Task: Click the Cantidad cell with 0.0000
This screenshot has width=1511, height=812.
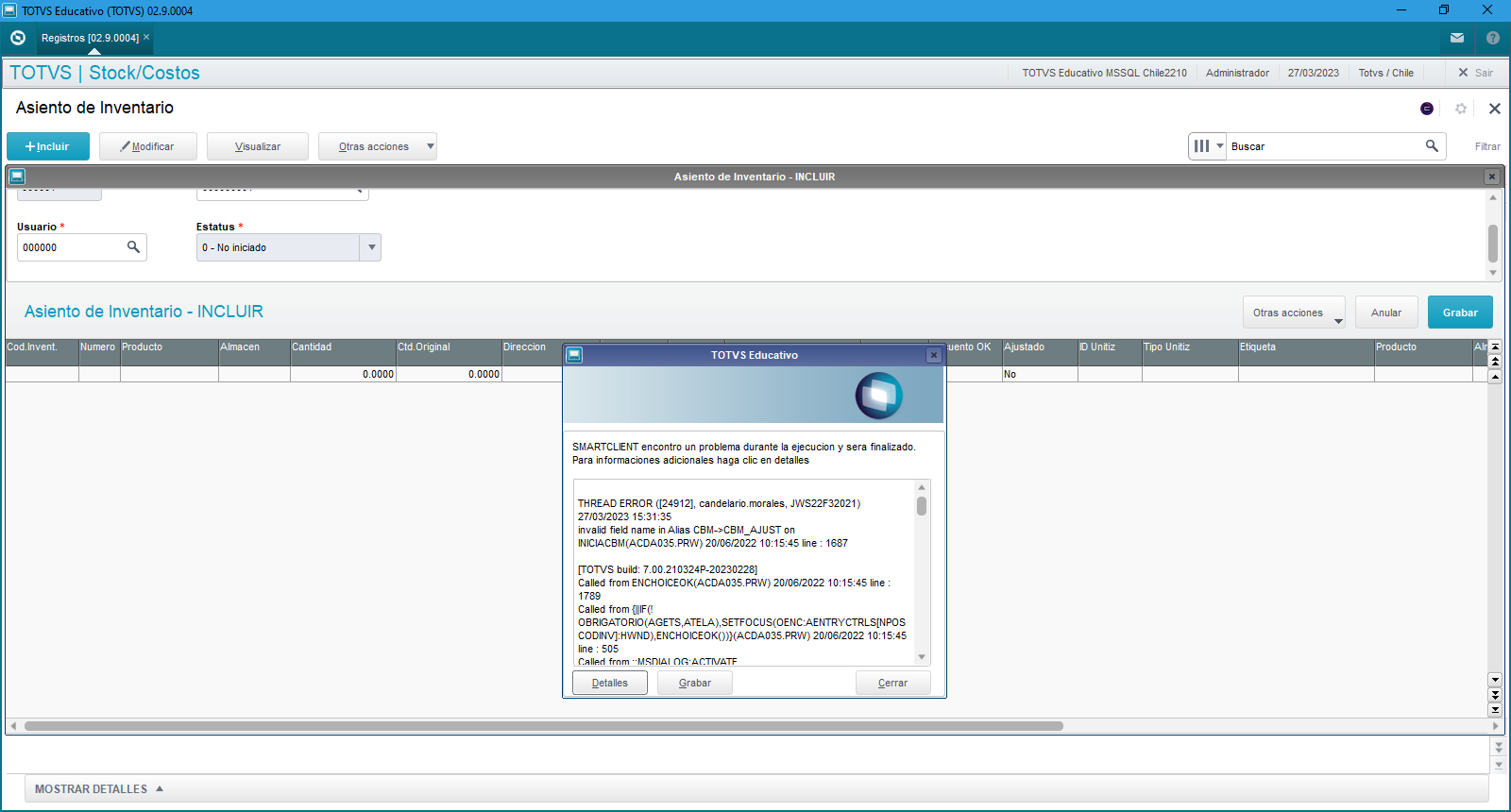Action: [343, 374]
